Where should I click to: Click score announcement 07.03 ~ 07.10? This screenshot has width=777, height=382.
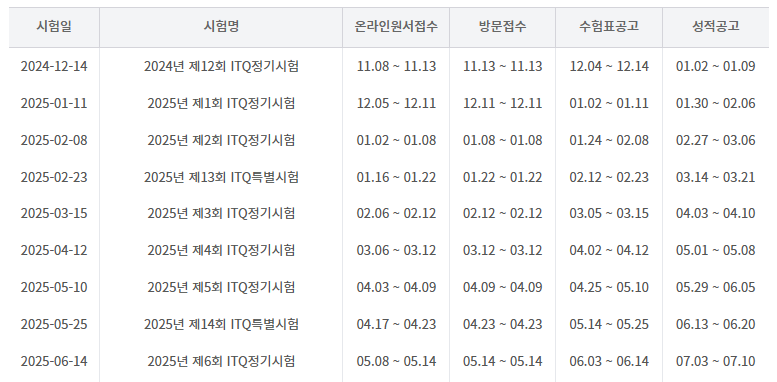tap(716, 361)
